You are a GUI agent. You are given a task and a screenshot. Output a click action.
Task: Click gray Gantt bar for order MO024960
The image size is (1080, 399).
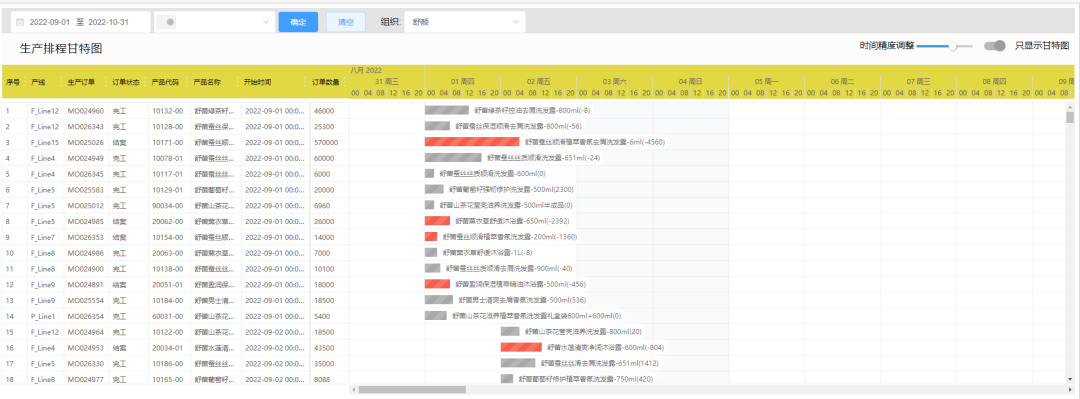click(x=446, y=110)
